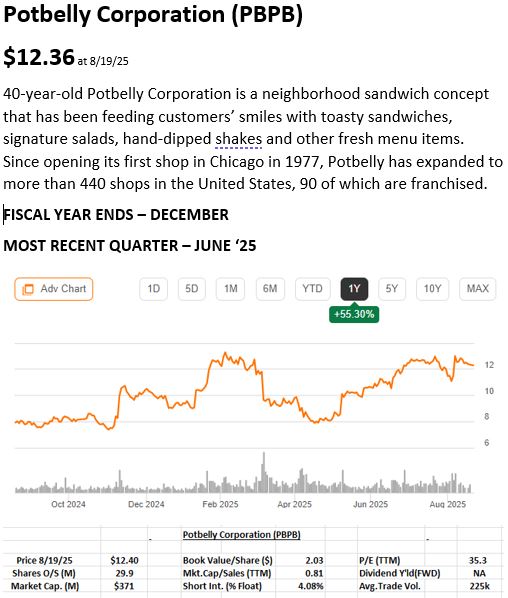Viewport: 508px width, 598px height.
Task: Click the Adv Chart icon
Action: [x=28, y=289]
